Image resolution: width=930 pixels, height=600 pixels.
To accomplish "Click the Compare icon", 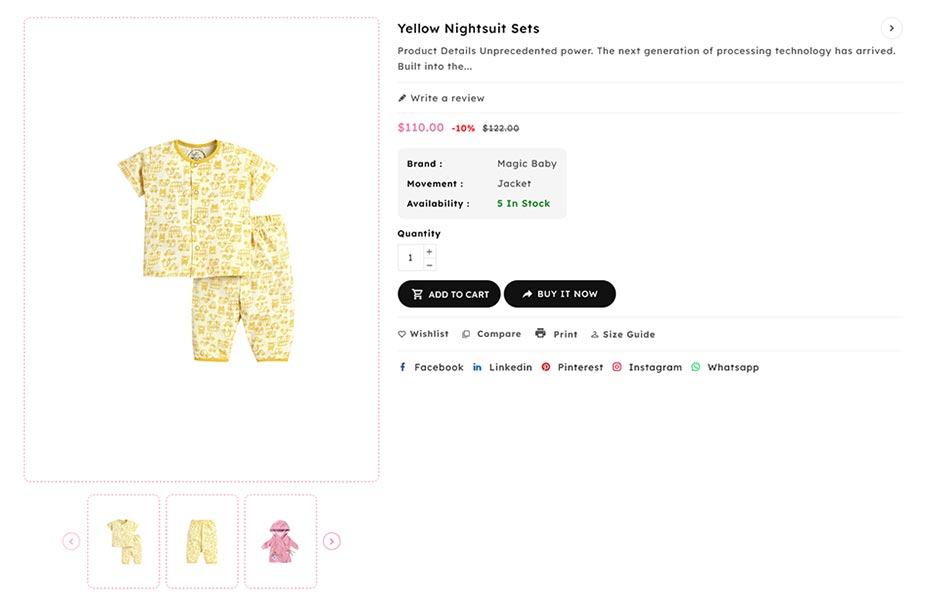I will 466,334.
